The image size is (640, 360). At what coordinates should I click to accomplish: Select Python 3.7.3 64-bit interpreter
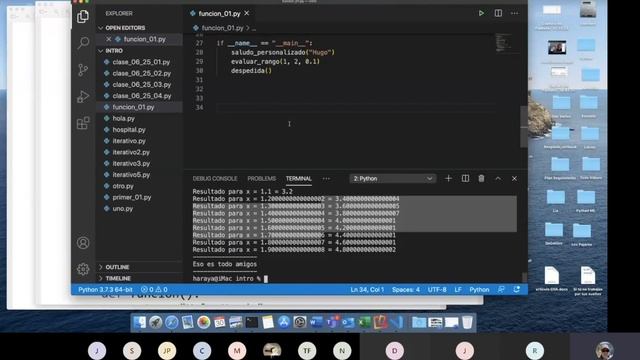[x=105, y=289]
